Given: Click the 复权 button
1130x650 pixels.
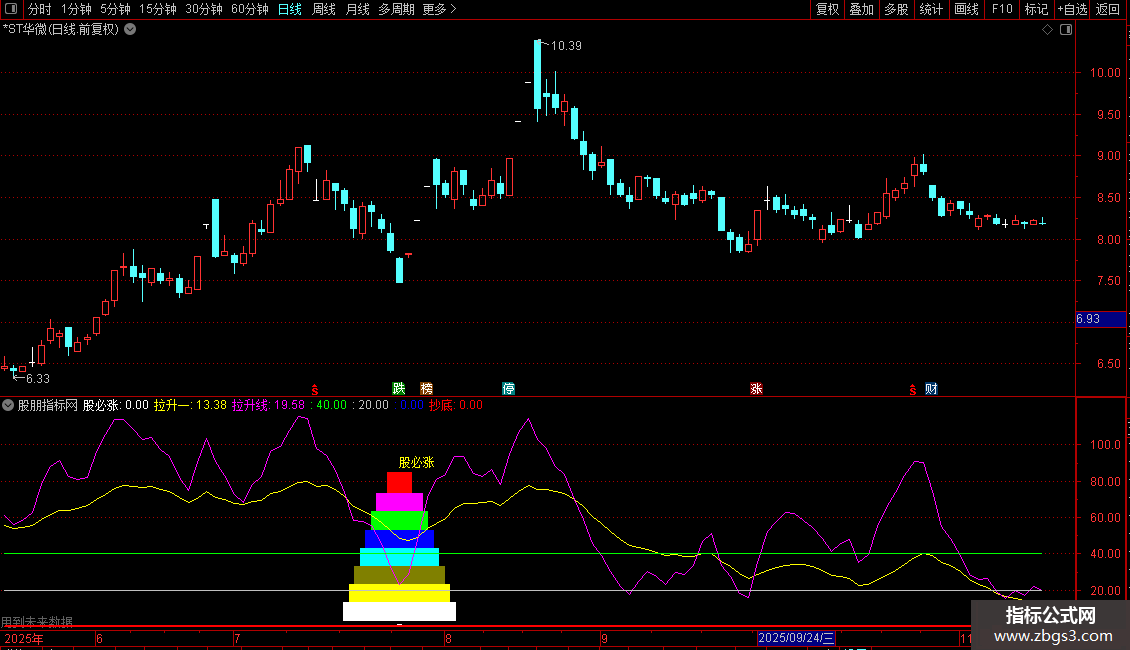Looking at the screenshot, I should [827, 10].
